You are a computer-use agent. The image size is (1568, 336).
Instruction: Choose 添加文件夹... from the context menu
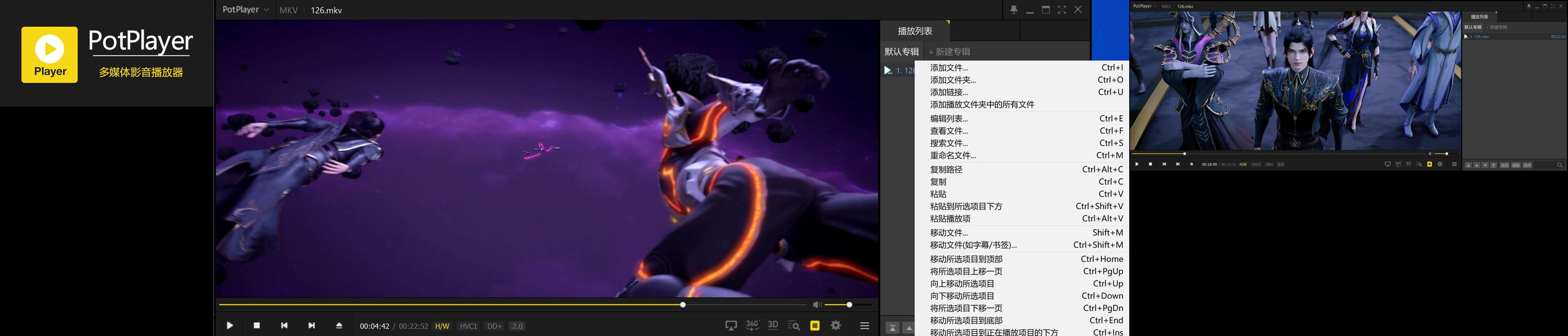point(1022,79)
